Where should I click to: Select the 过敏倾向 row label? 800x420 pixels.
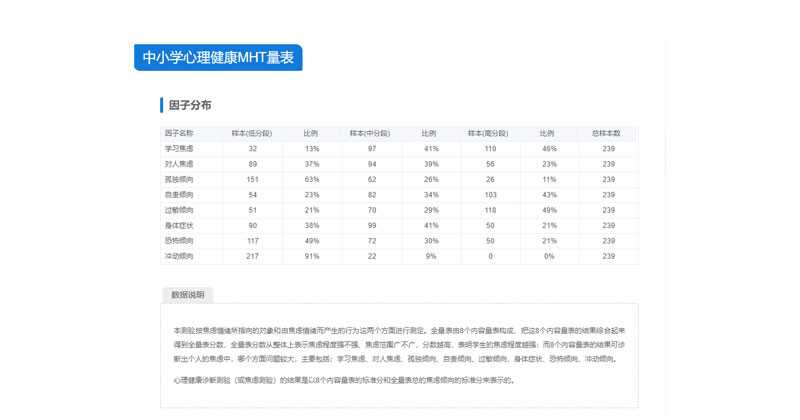tap(179, 210)
